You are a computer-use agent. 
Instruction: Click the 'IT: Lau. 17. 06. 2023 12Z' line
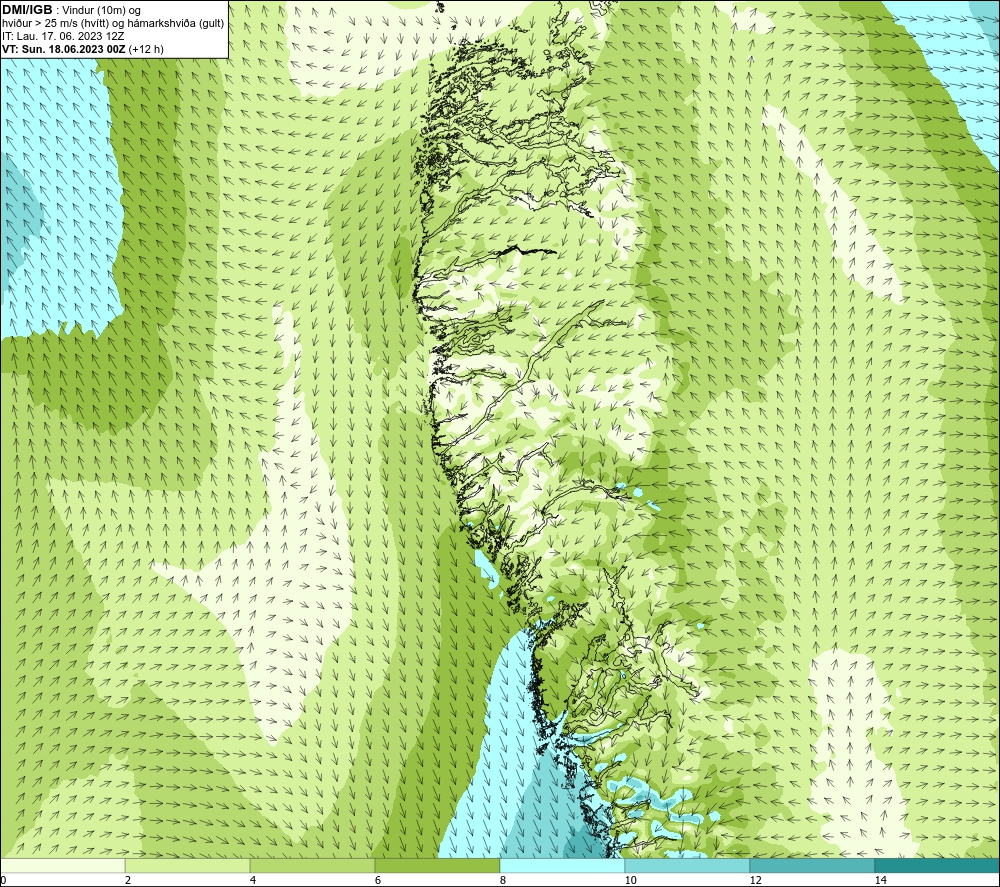(63, 36)
